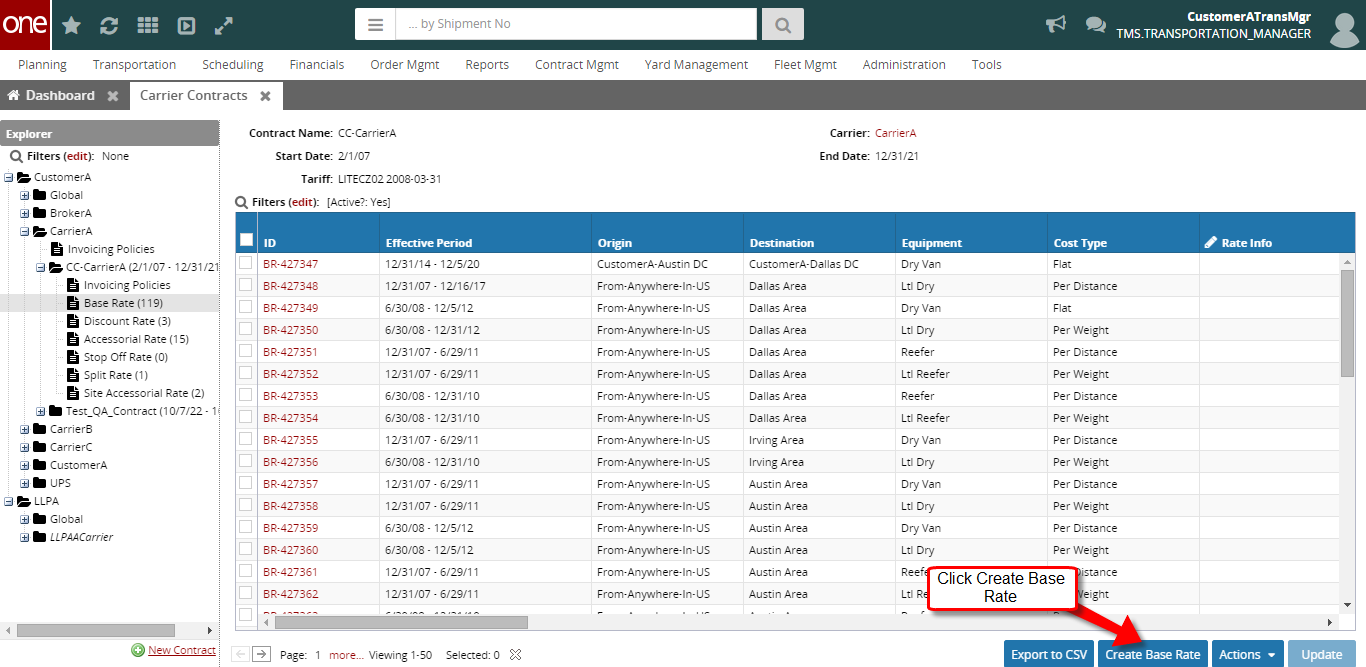The height and width of the screenshot is (667, 1366).
Task: Select Stop Off Rate (0) document icon
Action: (x=73, y=357)
